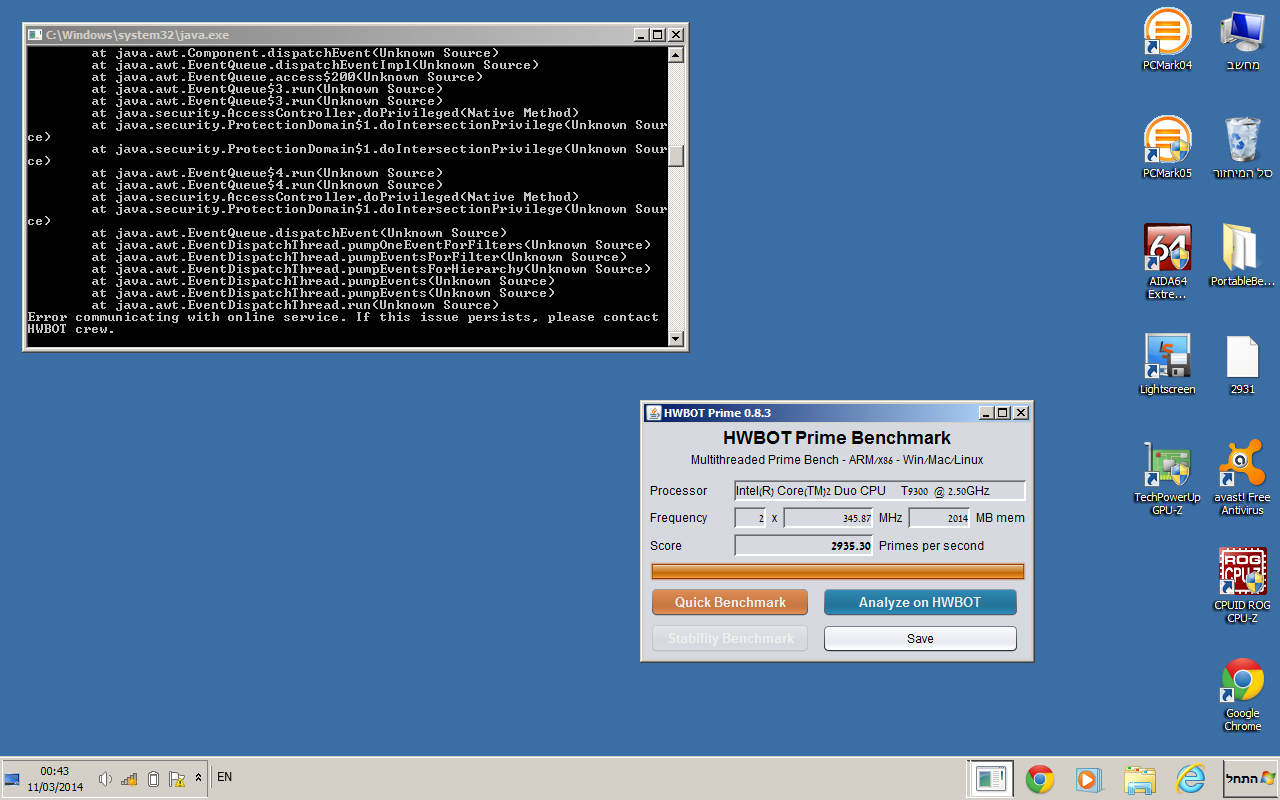Click the Processor name field

[880, 491]
